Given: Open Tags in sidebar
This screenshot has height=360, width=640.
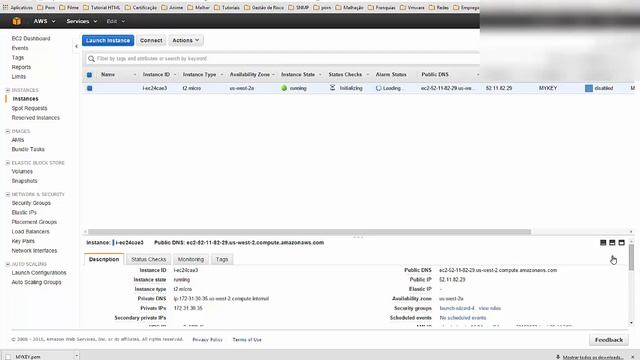Looking at the screenshot, I should coord(18,58).
